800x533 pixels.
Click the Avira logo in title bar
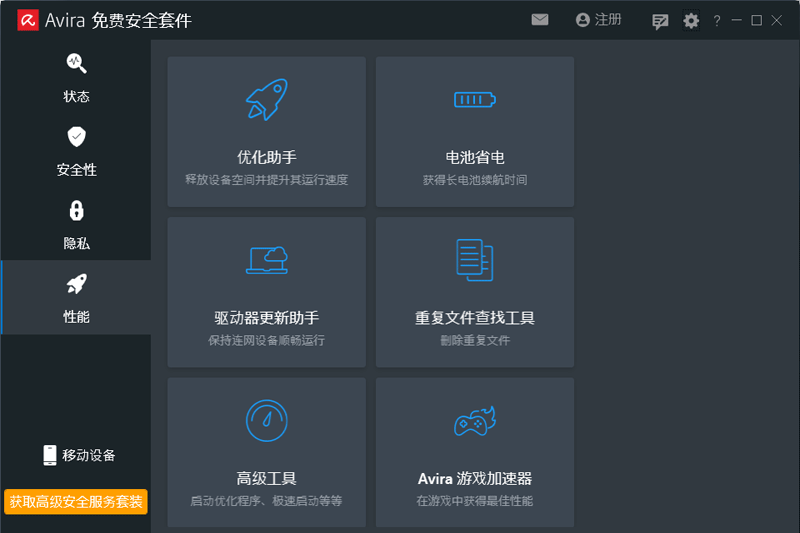click(27, 20)
